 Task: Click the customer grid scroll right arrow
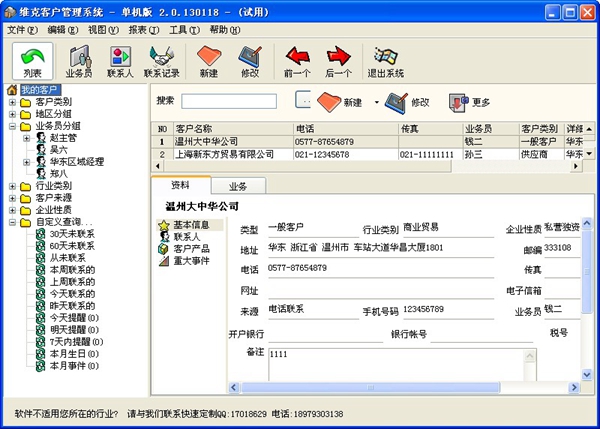[576, 166]
